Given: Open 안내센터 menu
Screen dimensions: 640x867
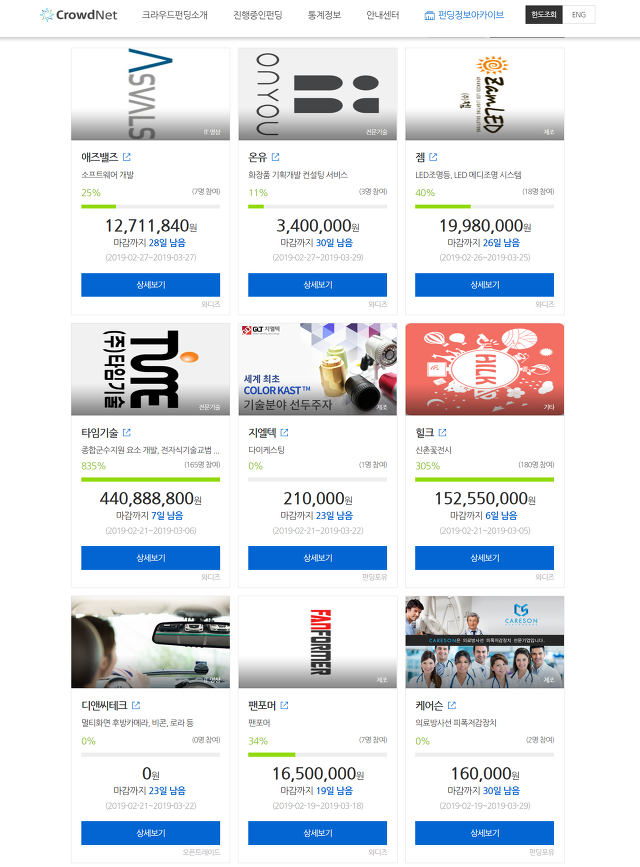Looking at the screenshot, I should point(383,15).
